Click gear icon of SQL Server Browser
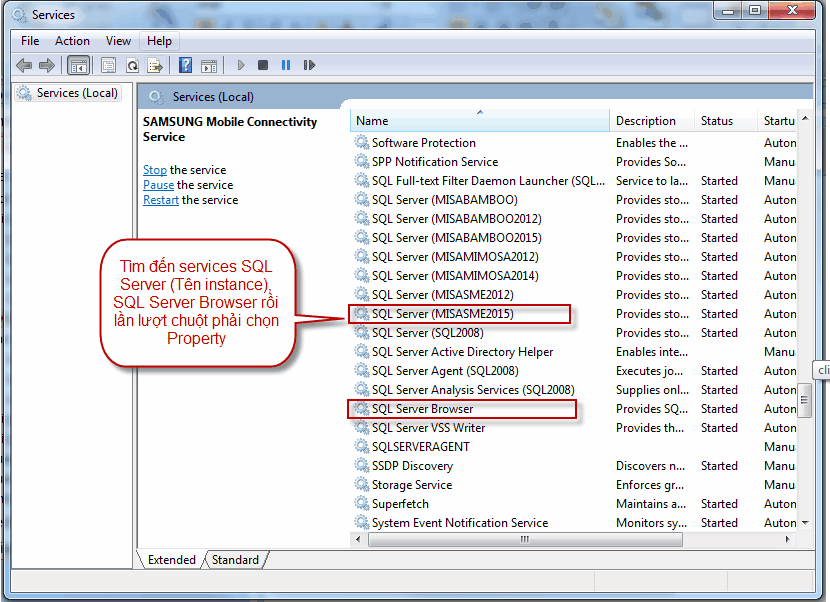Image resolution: width=830 pixels, height=602 pixels. [362, 409]
